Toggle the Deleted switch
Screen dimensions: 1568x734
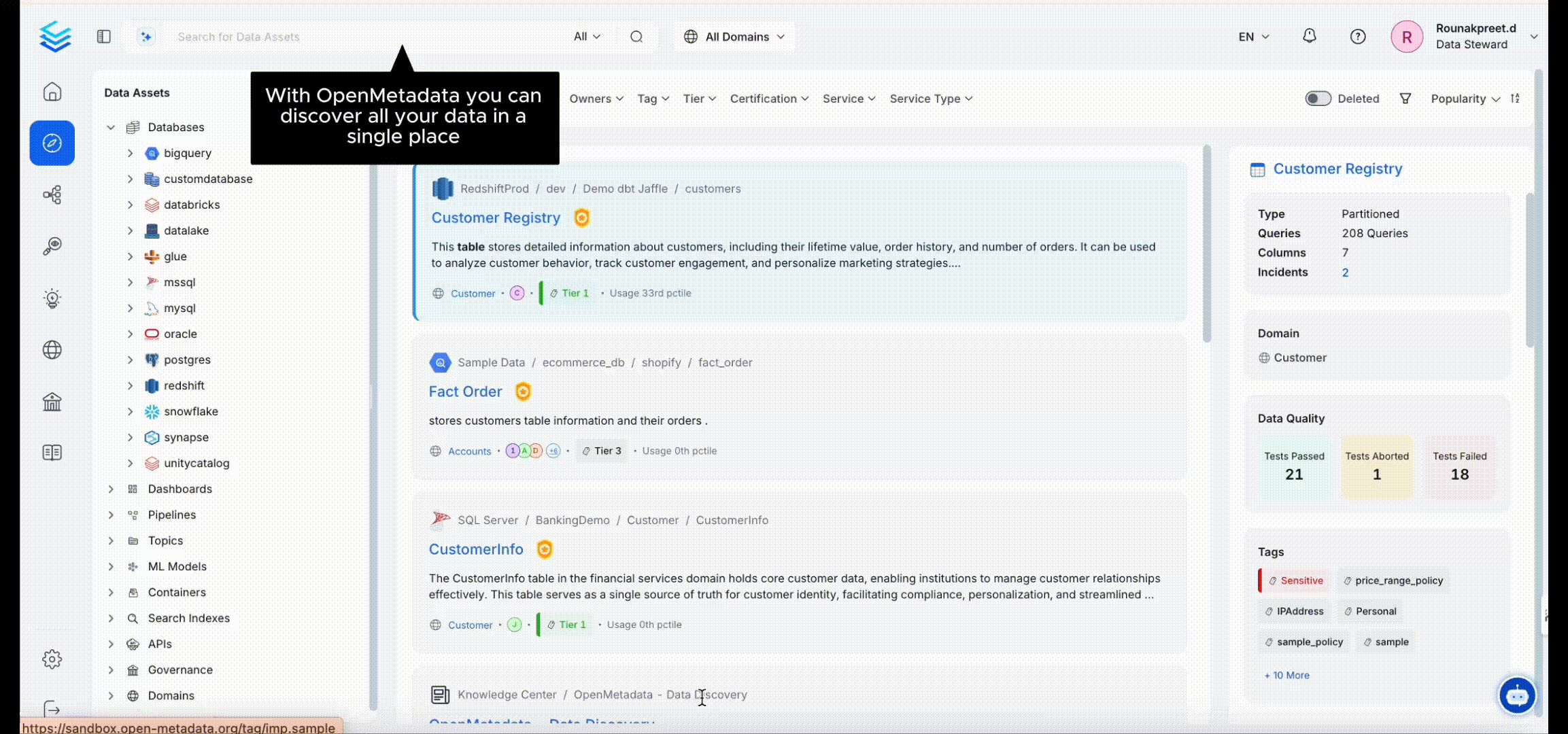coord(1318,99)
